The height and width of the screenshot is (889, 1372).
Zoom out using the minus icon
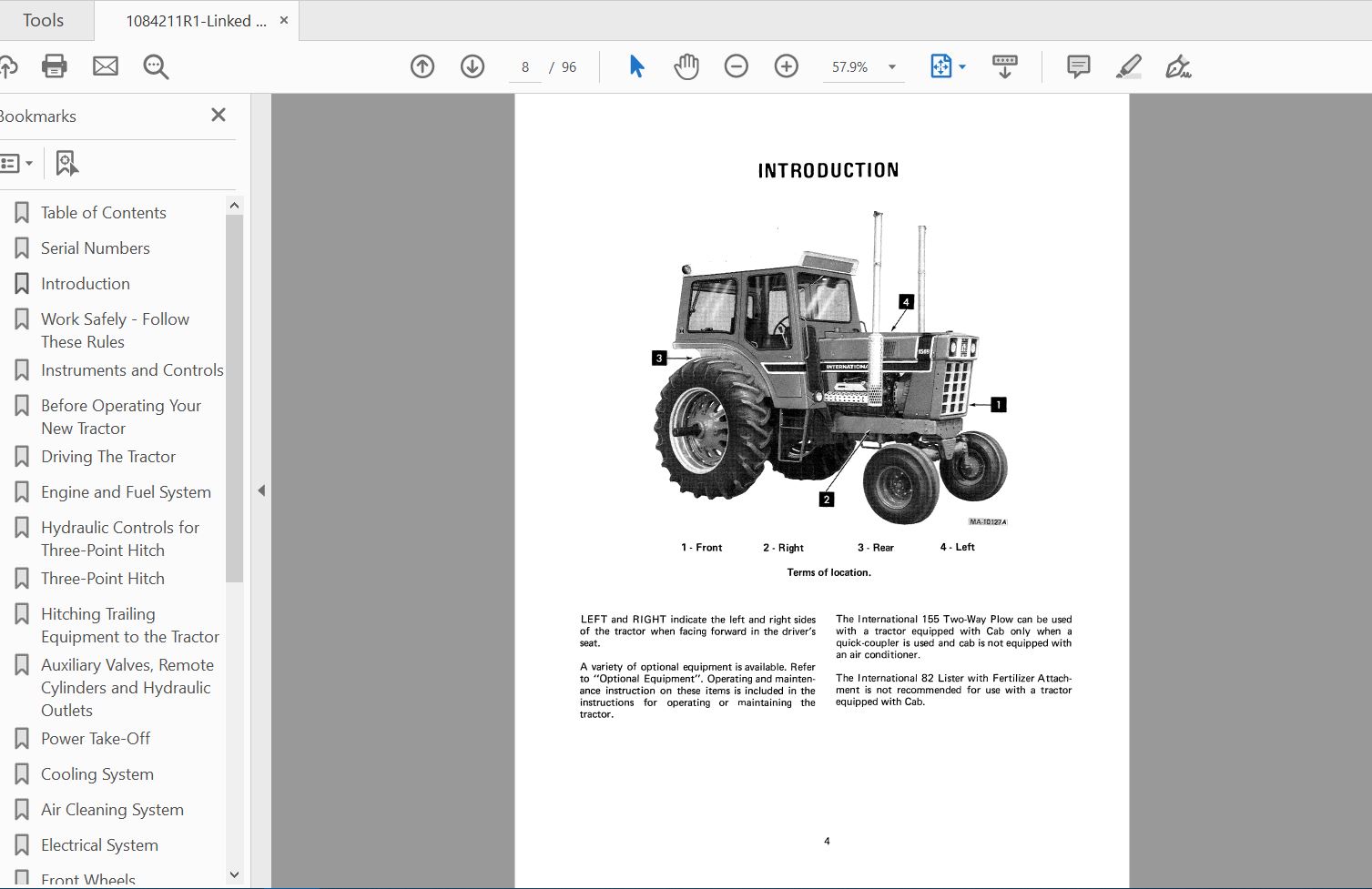tap(736, 66)
